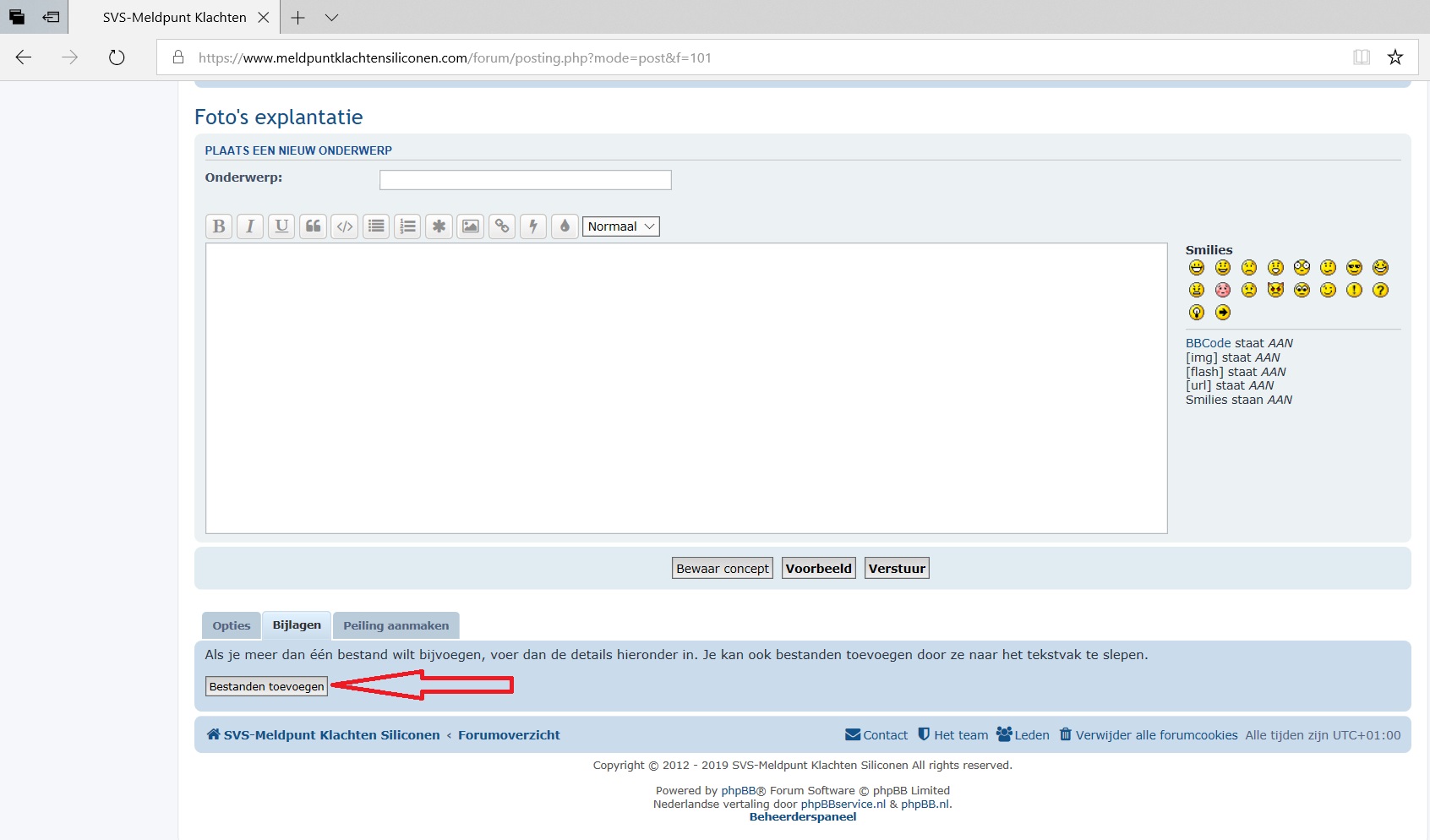1430x840 pixels.
Task: Click into the Onderwerp subject field
Action: [525, 180]
